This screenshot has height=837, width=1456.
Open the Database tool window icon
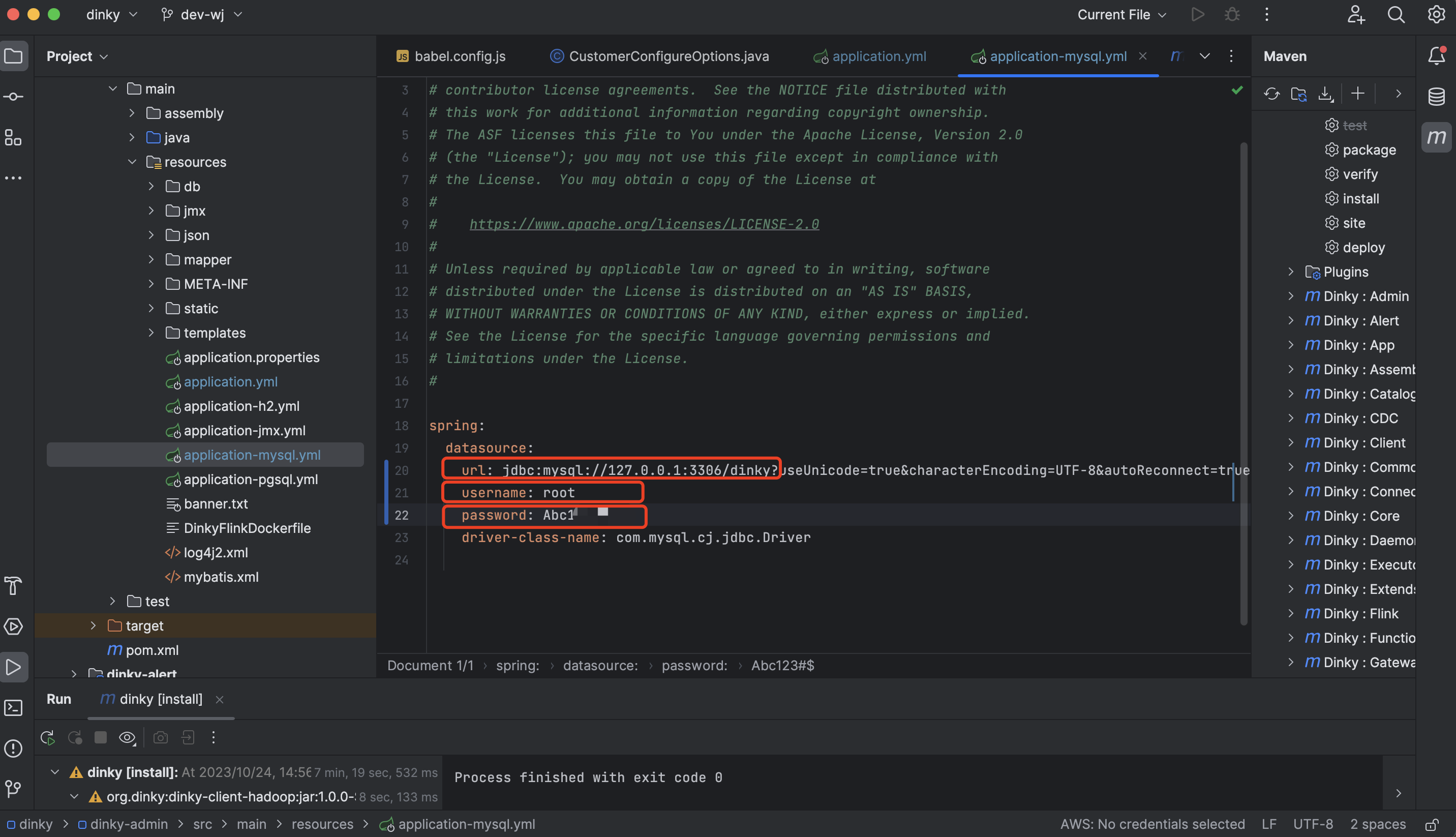pyautogui.click(x=1436, y=97)
